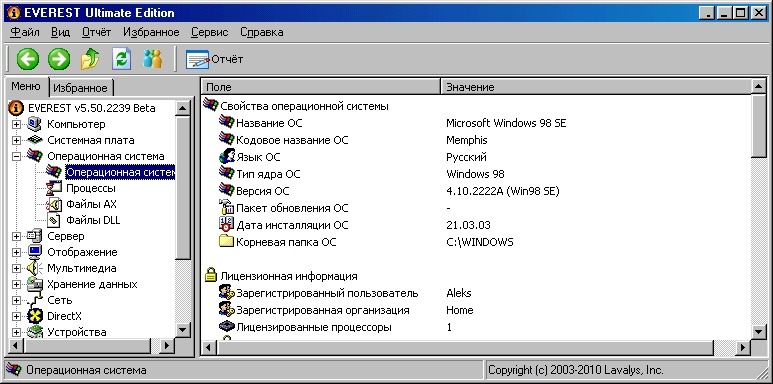Click the tree panel scroll right arrow

tap(167, 346)
